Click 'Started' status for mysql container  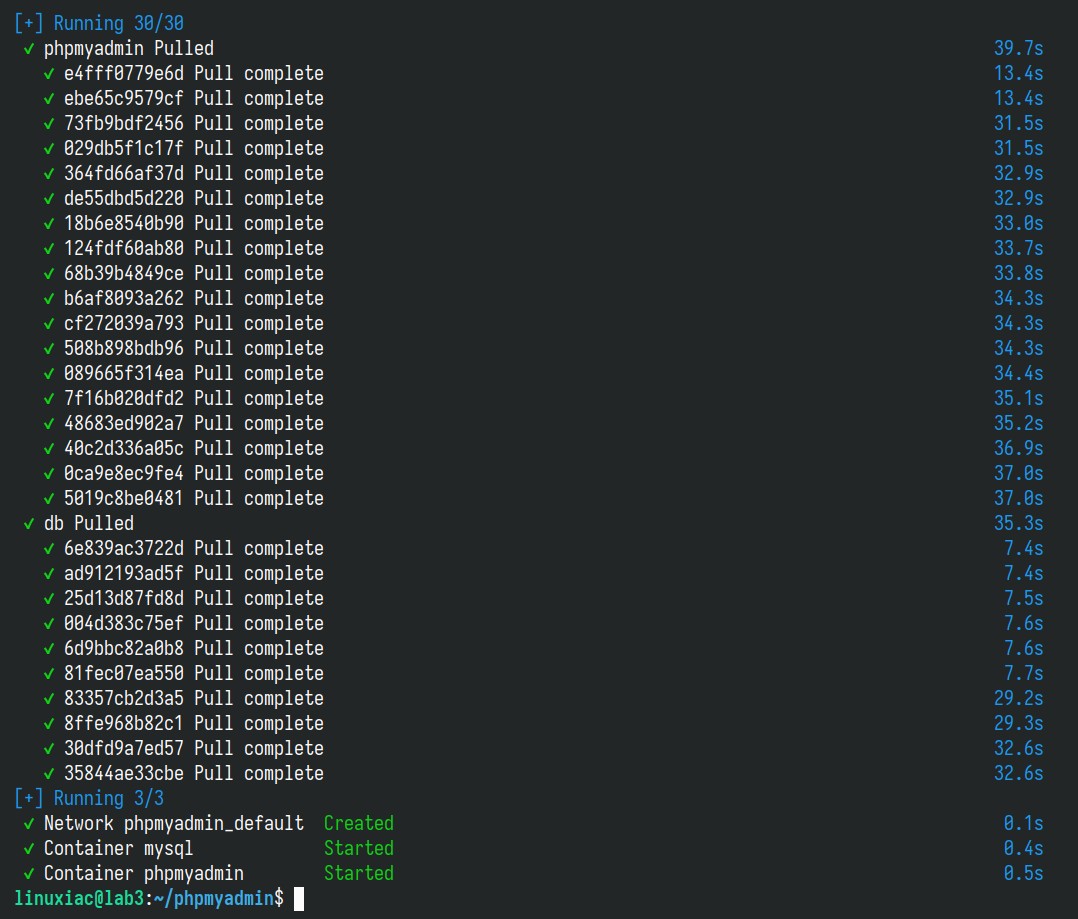pyautogui.click(x=359, y=848)
